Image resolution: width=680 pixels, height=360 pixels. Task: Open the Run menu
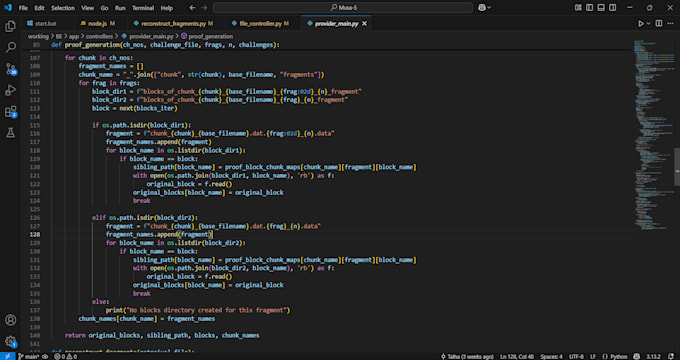[x=120, y=8]
